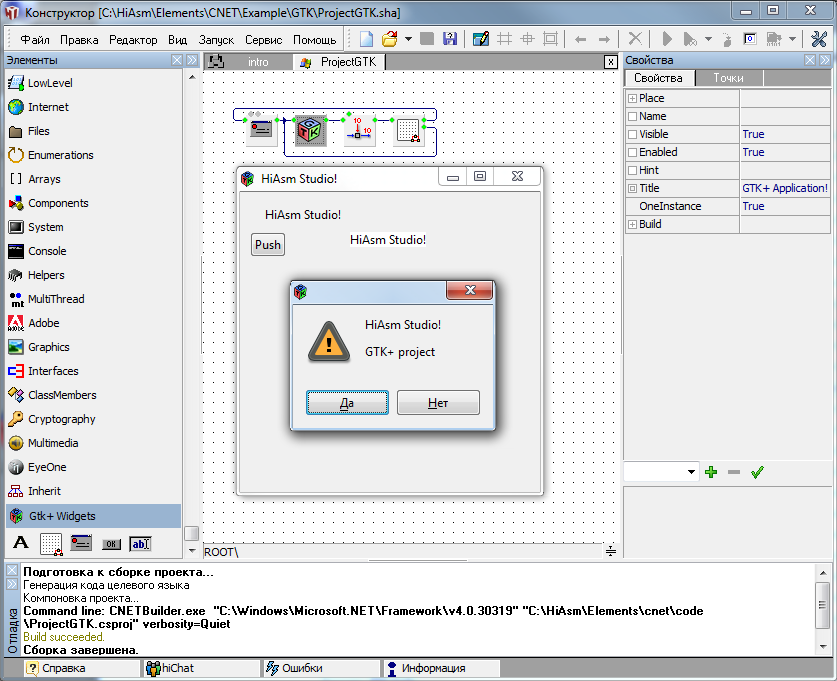Image resolution: width=837 pixels, height=681 pixels.
Task: Pick the Label 'A' widget in palette
Action: 21,543
